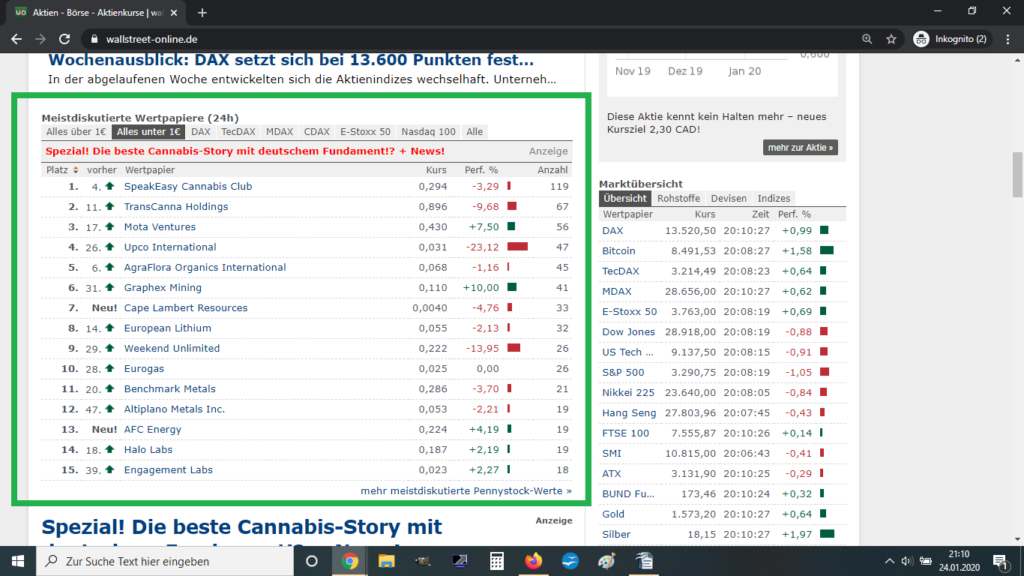1024x576 pixels.
Task: Go back to the previous page
Action: click(16, 39)
